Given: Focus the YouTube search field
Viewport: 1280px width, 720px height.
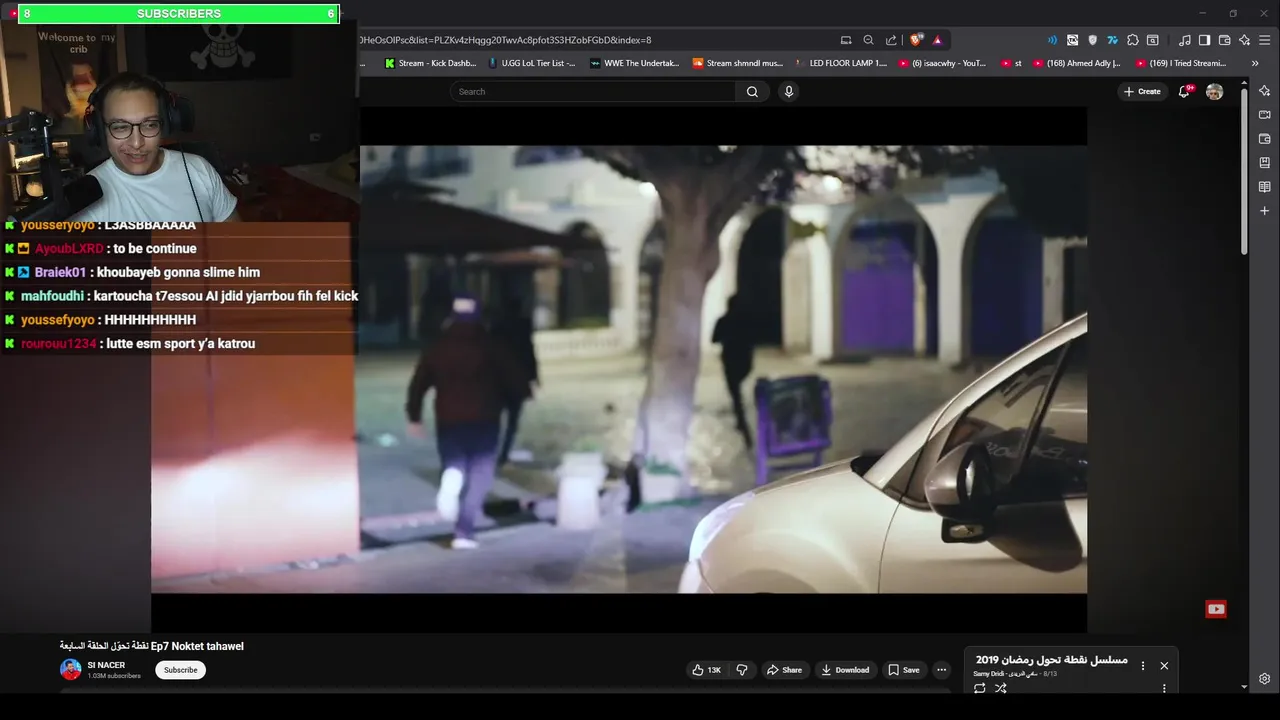Looking at the screenshot, I should click(x=593, y=91).
